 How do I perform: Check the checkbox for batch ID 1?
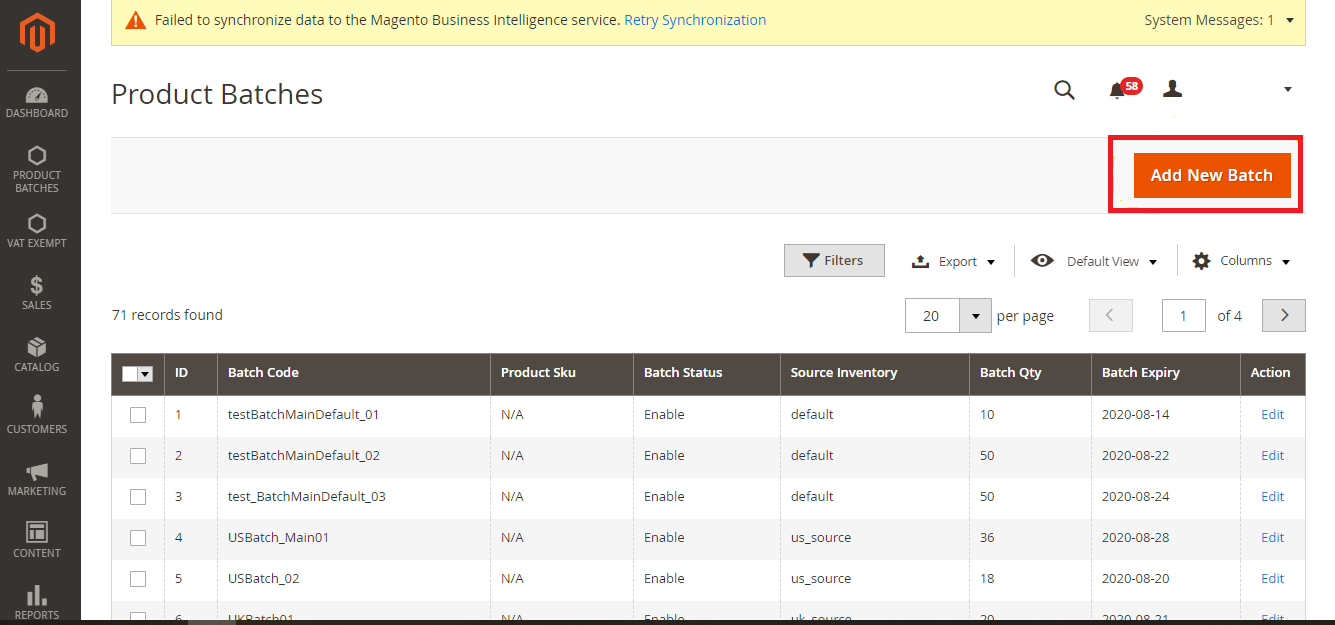coord(137,414)
